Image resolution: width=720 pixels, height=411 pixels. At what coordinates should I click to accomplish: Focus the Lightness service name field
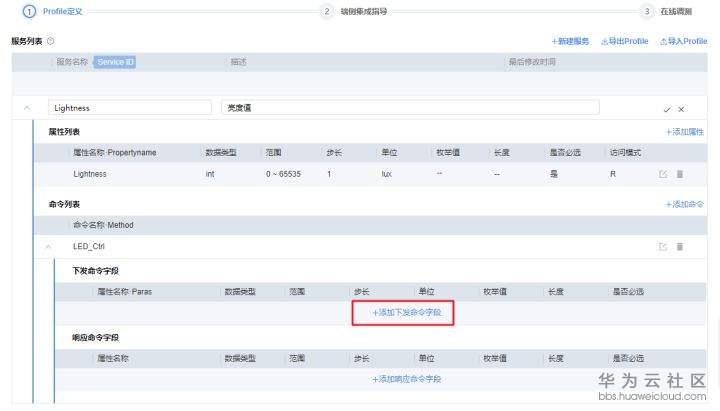(129, 108)
